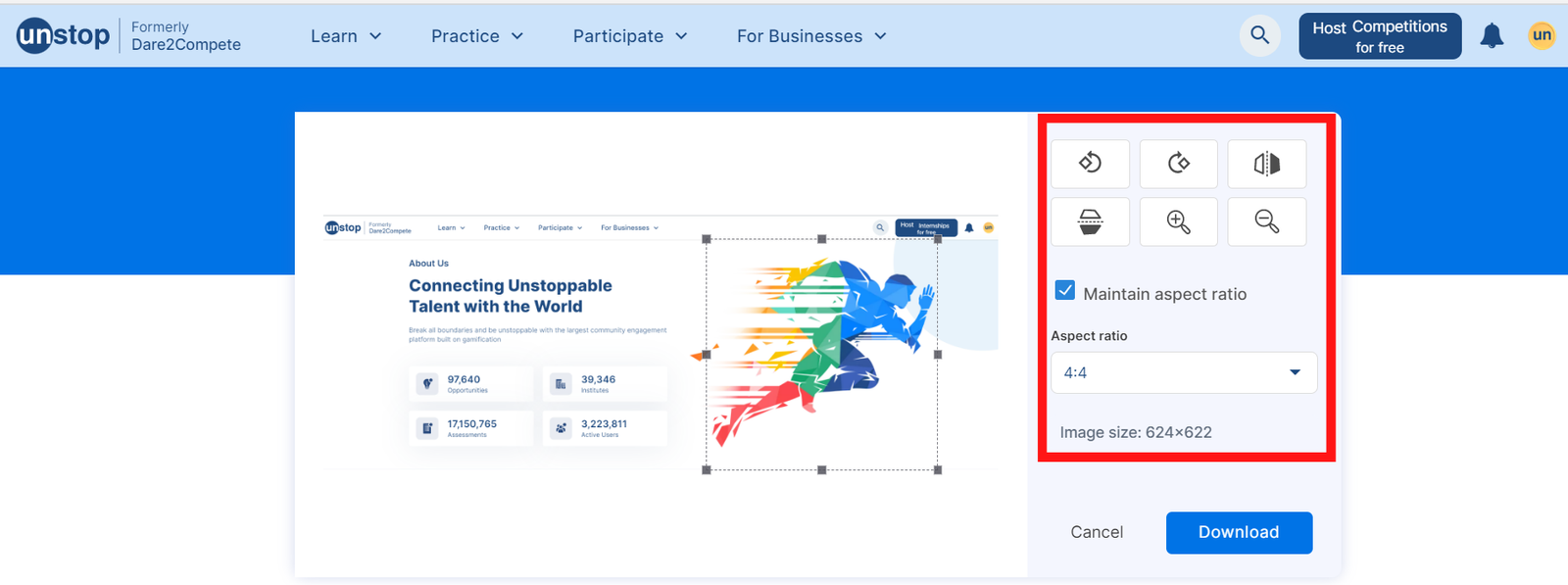Click the left-middle crop handle

point(707,355)
